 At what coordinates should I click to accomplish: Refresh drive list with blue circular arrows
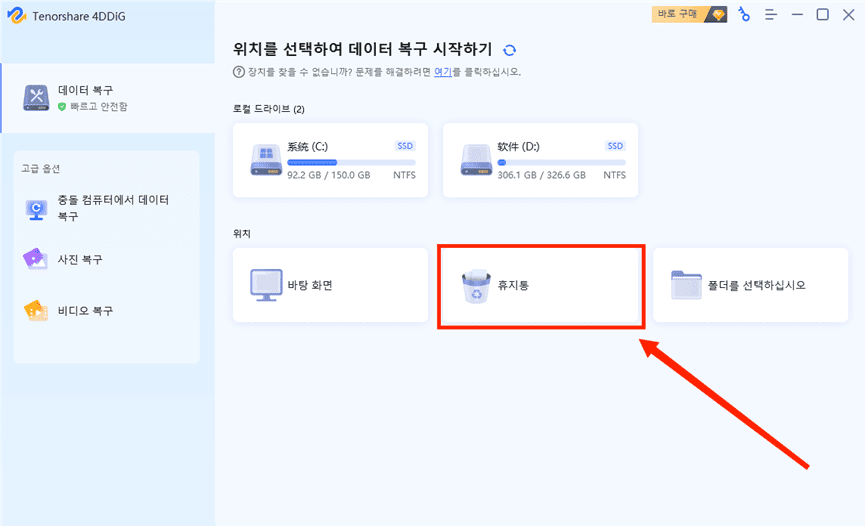[x=509, y=50]
